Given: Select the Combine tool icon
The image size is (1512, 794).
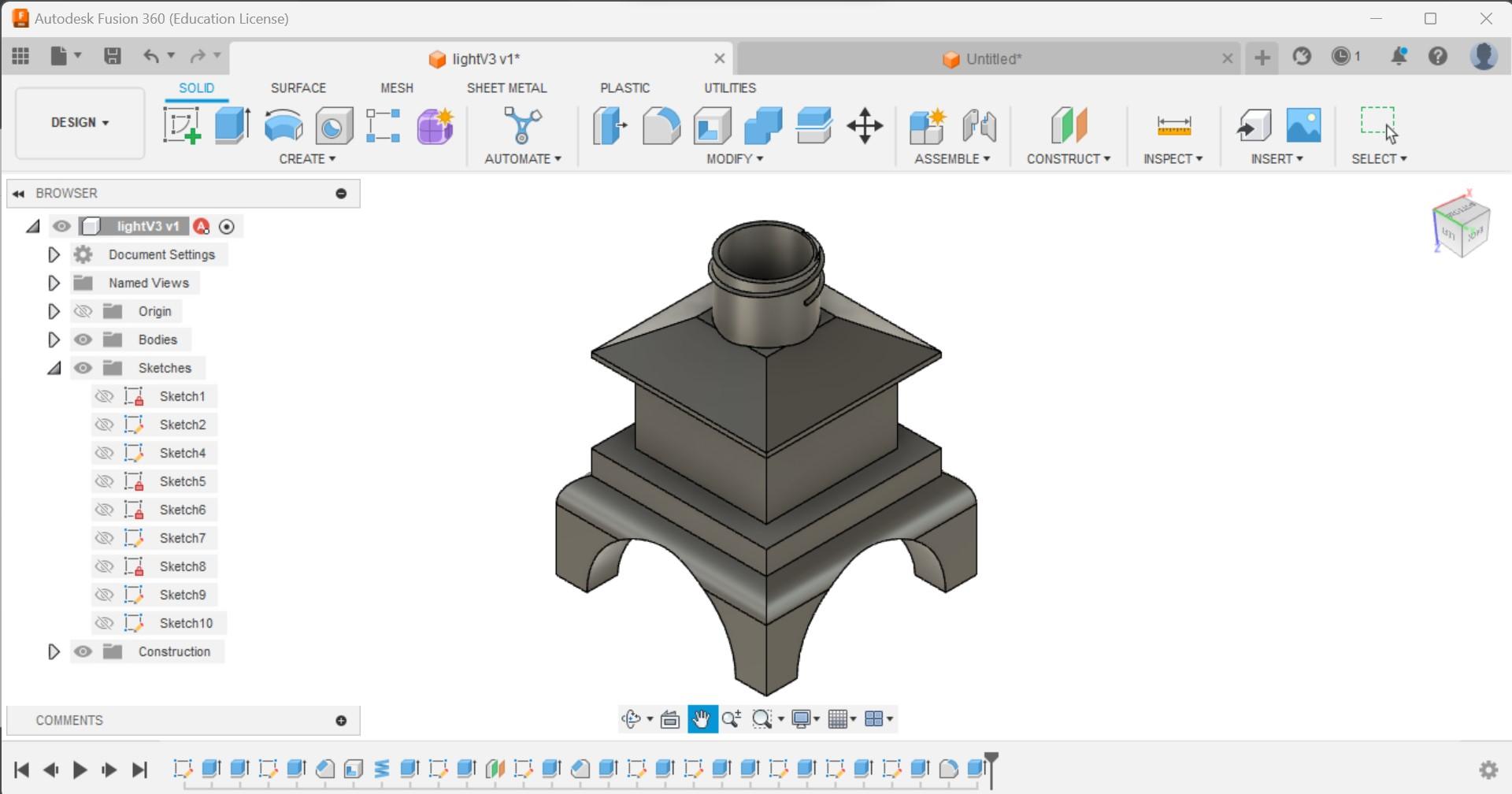Looking at the screenshot, I should pos(763,126).
